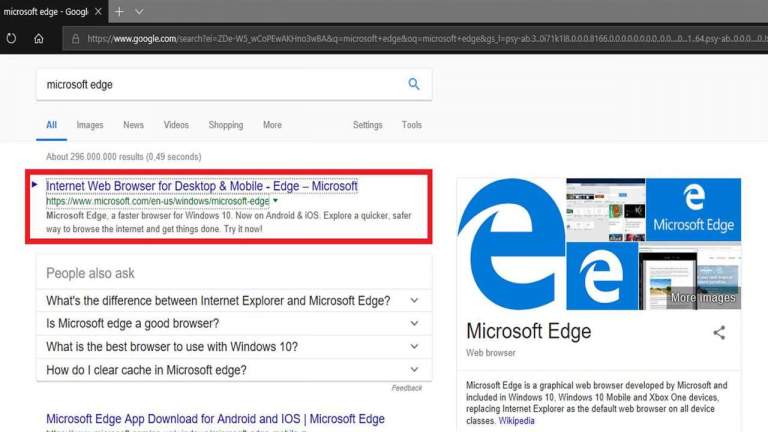The height and width of the screenshot is (432, 768).
Task: Click the Microsoft Edge panel title
Action: (528, 332)
